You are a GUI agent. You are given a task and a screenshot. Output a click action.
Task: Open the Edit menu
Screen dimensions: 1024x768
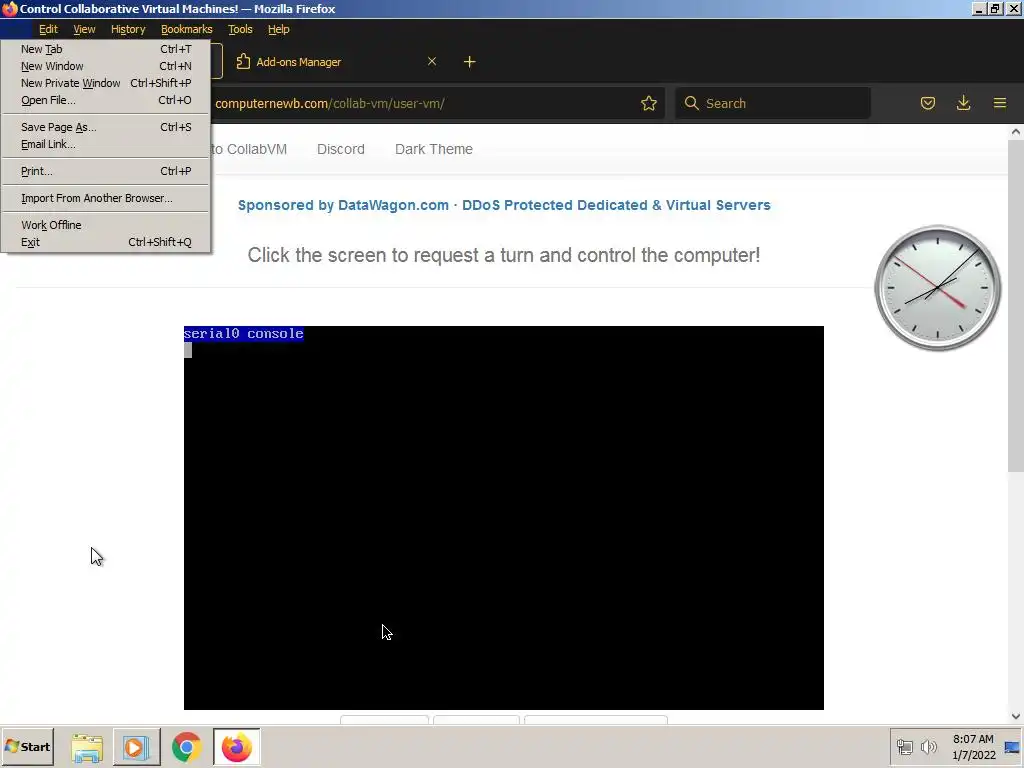(x=48, y=29)
